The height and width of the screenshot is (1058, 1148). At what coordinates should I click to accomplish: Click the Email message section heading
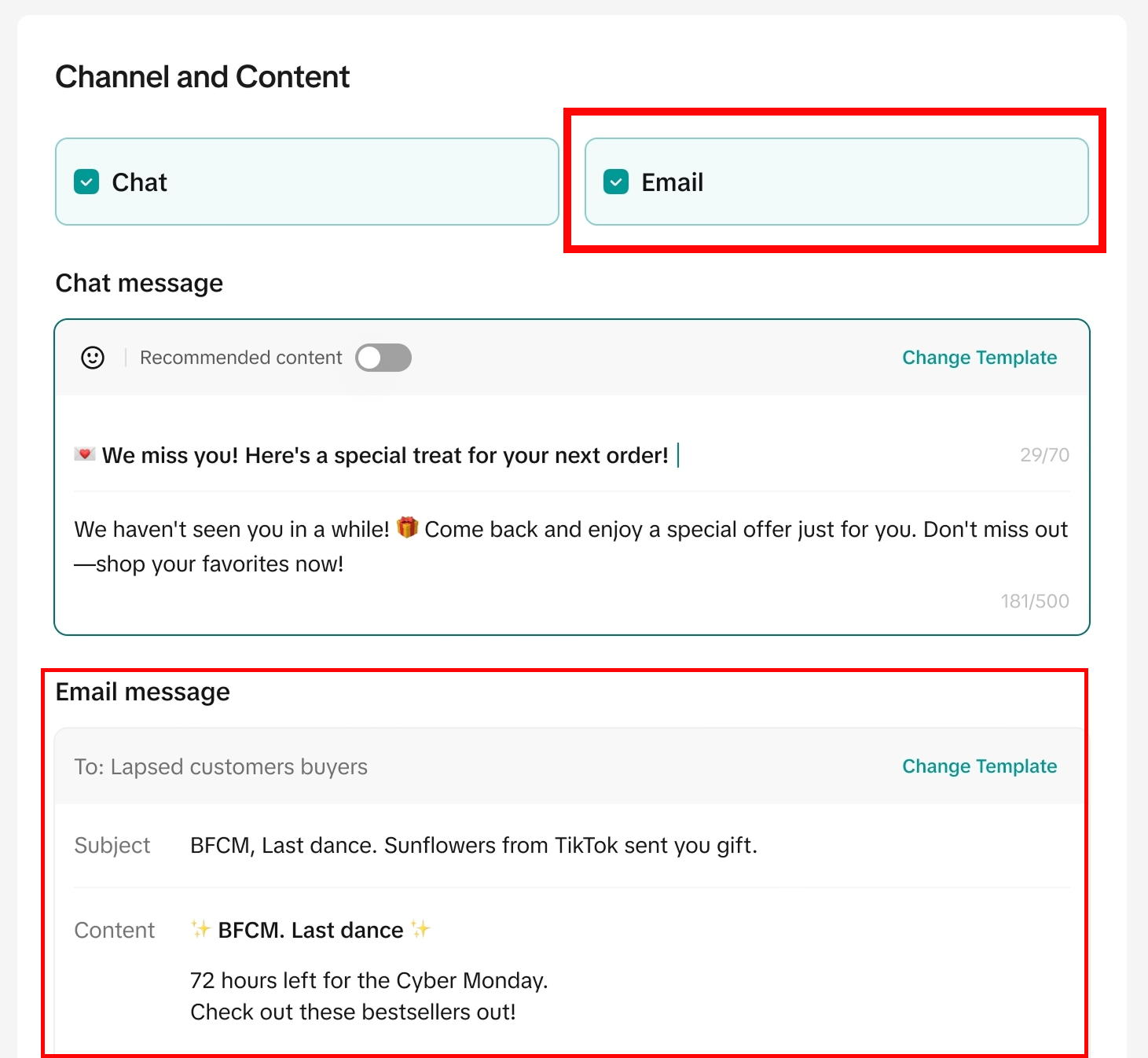coord(142,691)
